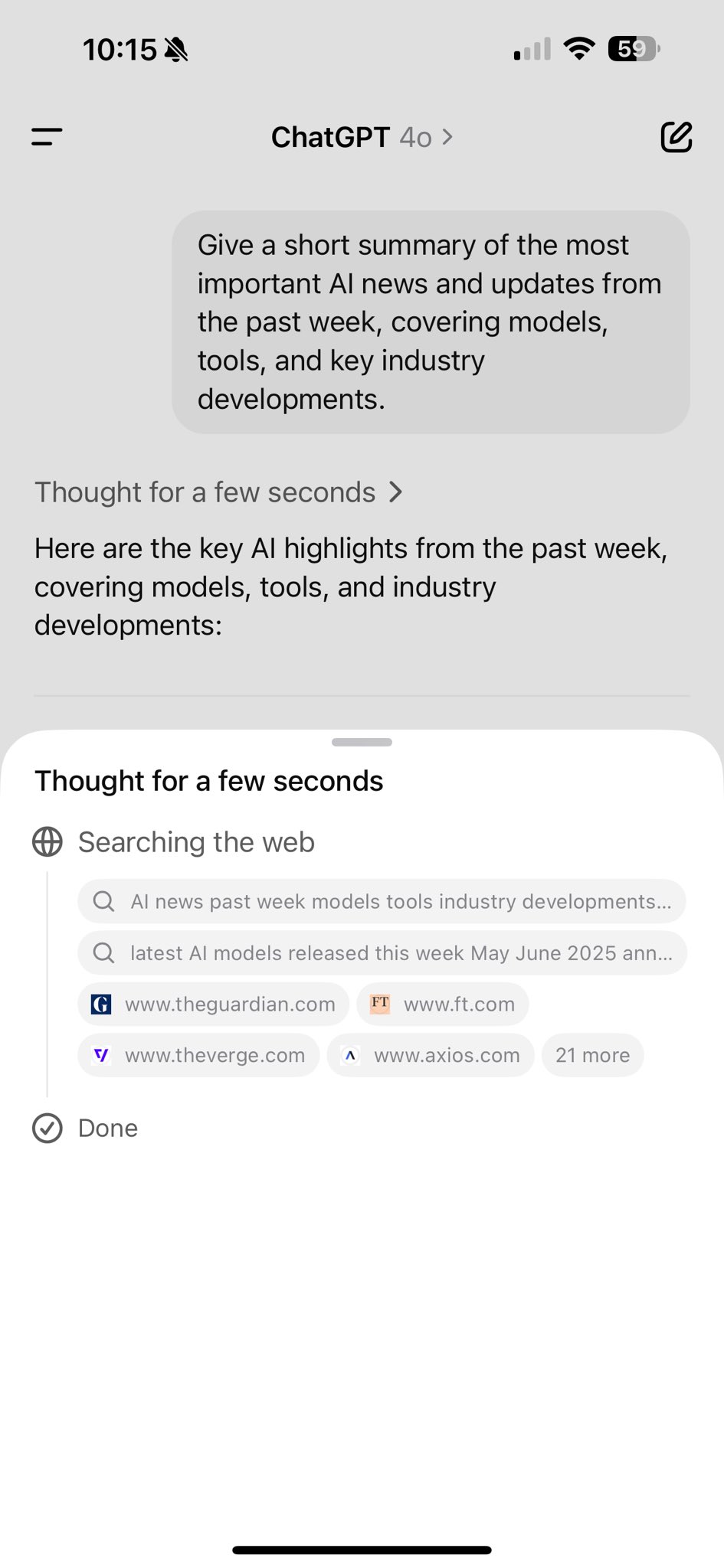
Task: Tap the new chat compose icon
Action: tap(676, 137)
